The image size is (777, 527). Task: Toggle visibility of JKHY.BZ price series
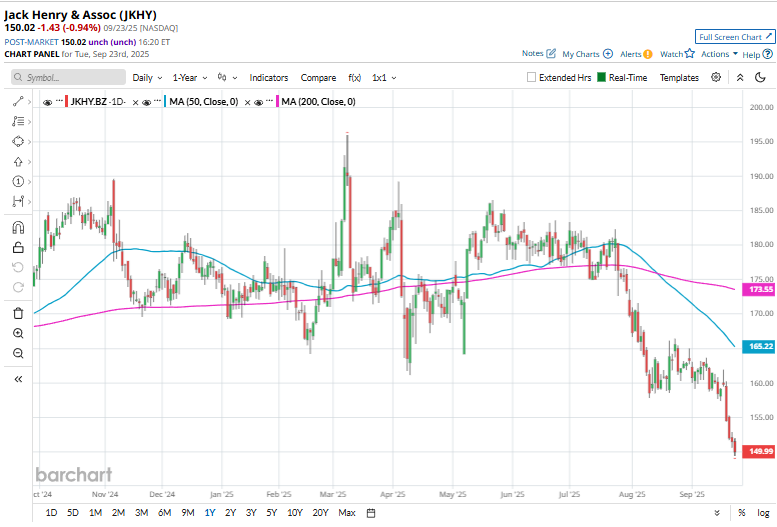pyautogui.click(x=48, y=102)
